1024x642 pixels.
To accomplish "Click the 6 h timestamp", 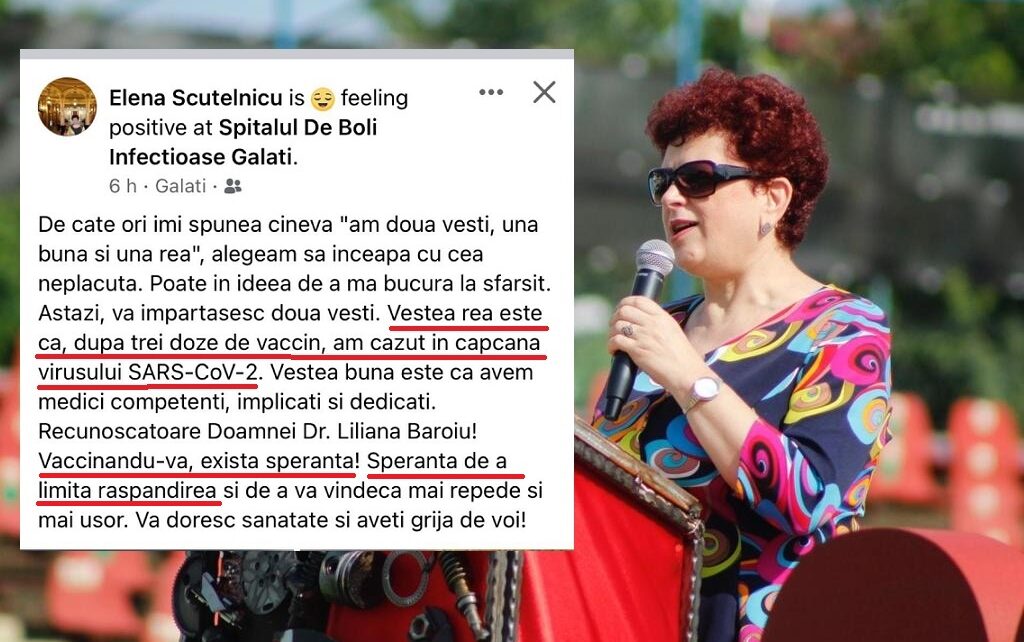I will tap(123, 186).
